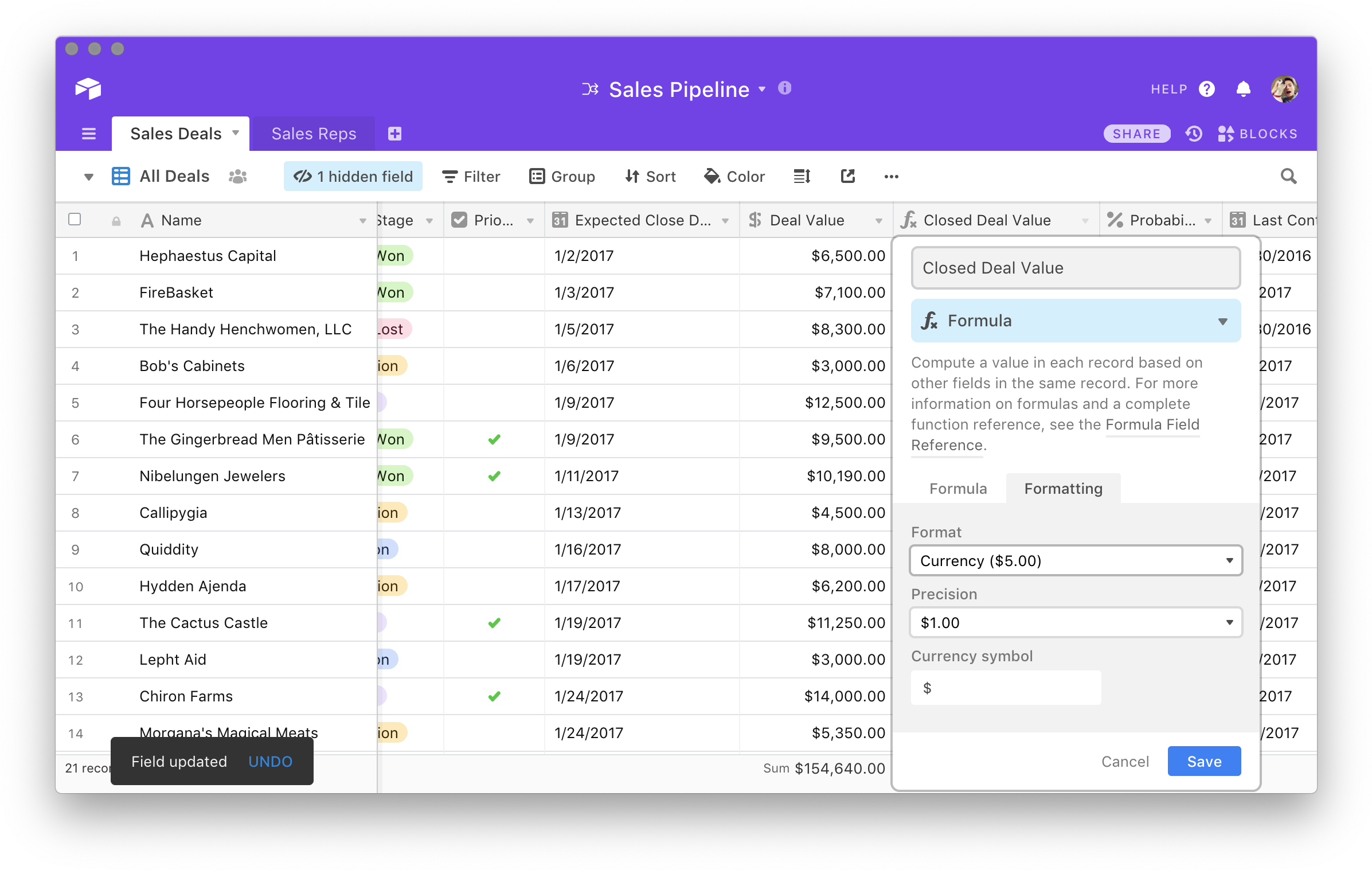This screenshot has height=870, width=1372.
Task: Open the Precision $1.00 dropdown
Action: pyautogui.click(x=1075, y=622)
